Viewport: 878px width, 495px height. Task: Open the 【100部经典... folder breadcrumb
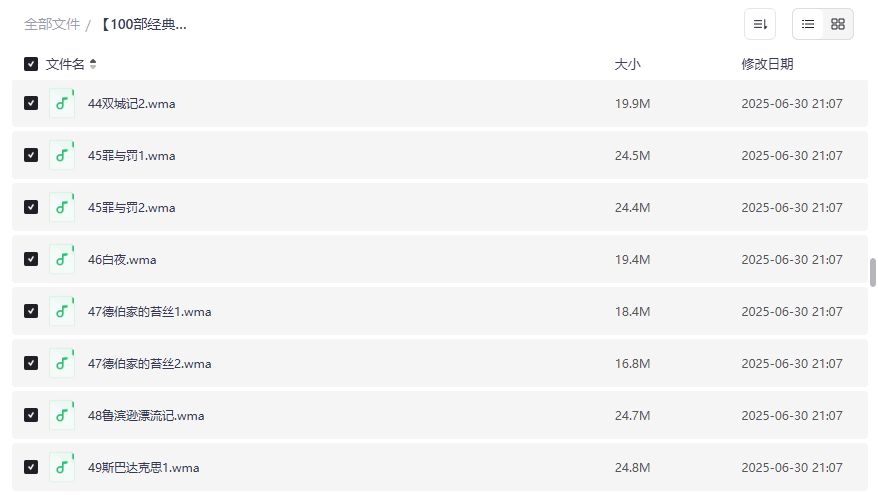point(143,24)
